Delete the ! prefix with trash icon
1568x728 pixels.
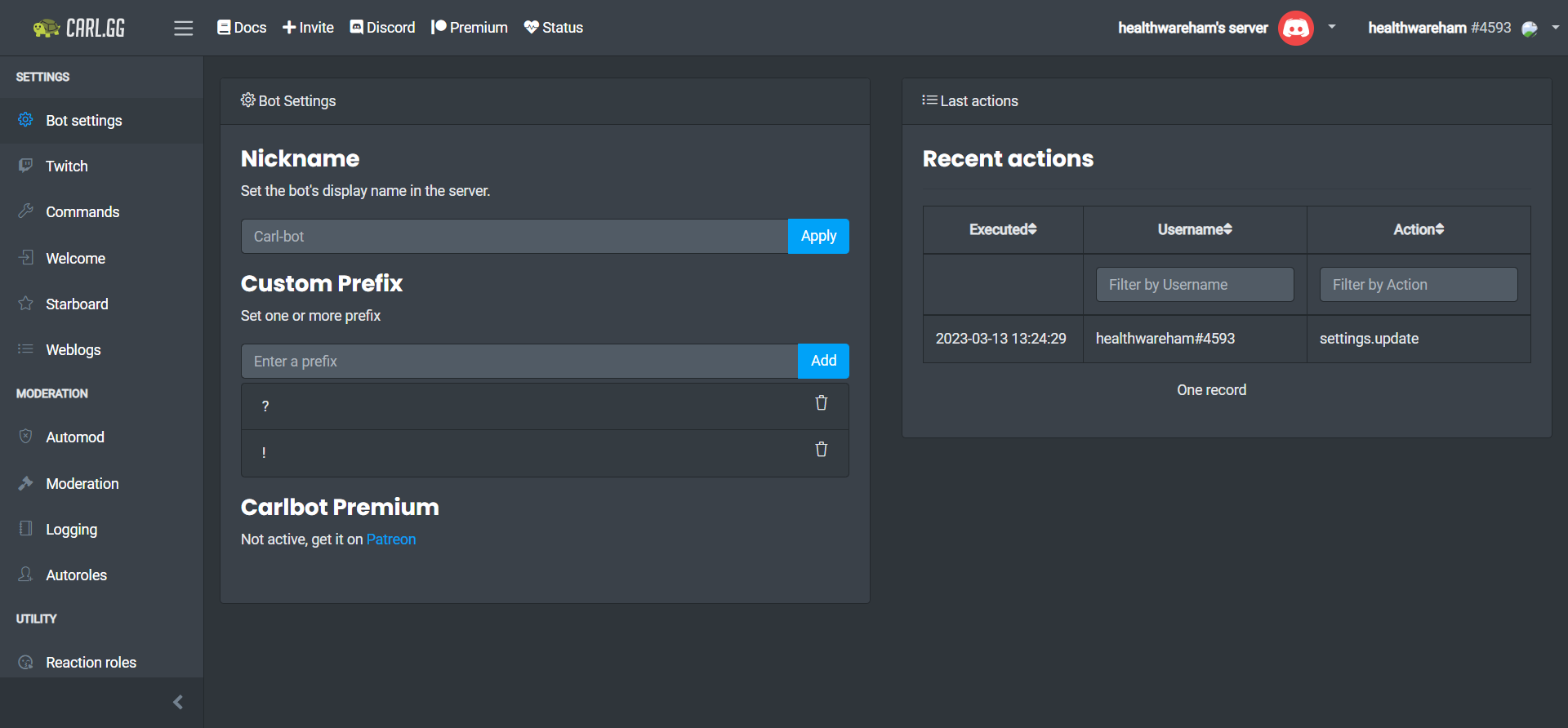tap(822, 450)
